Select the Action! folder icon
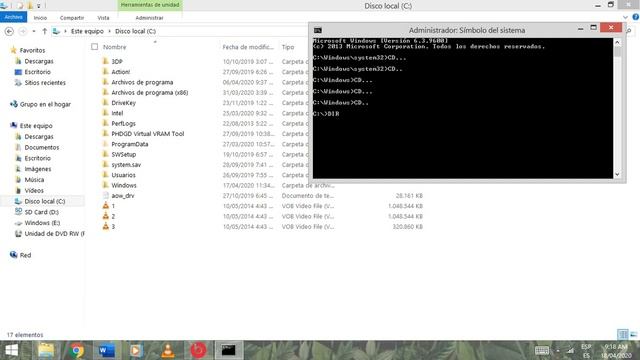Screen dimensions: 640x360 pyautogui.click(x=105, y=71)
